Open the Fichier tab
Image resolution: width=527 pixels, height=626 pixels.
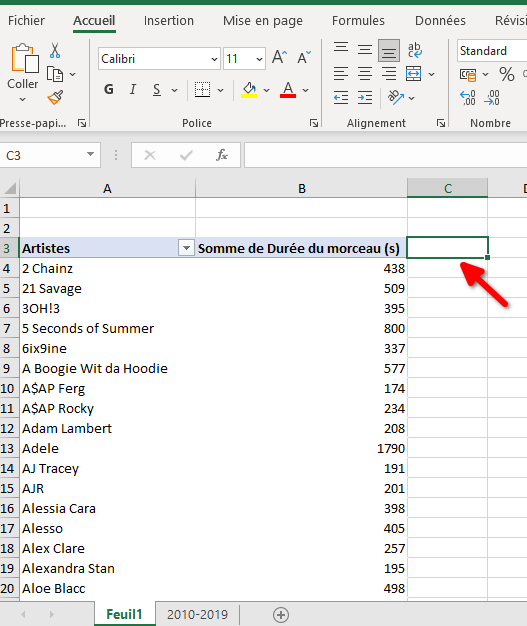(26, 20)
